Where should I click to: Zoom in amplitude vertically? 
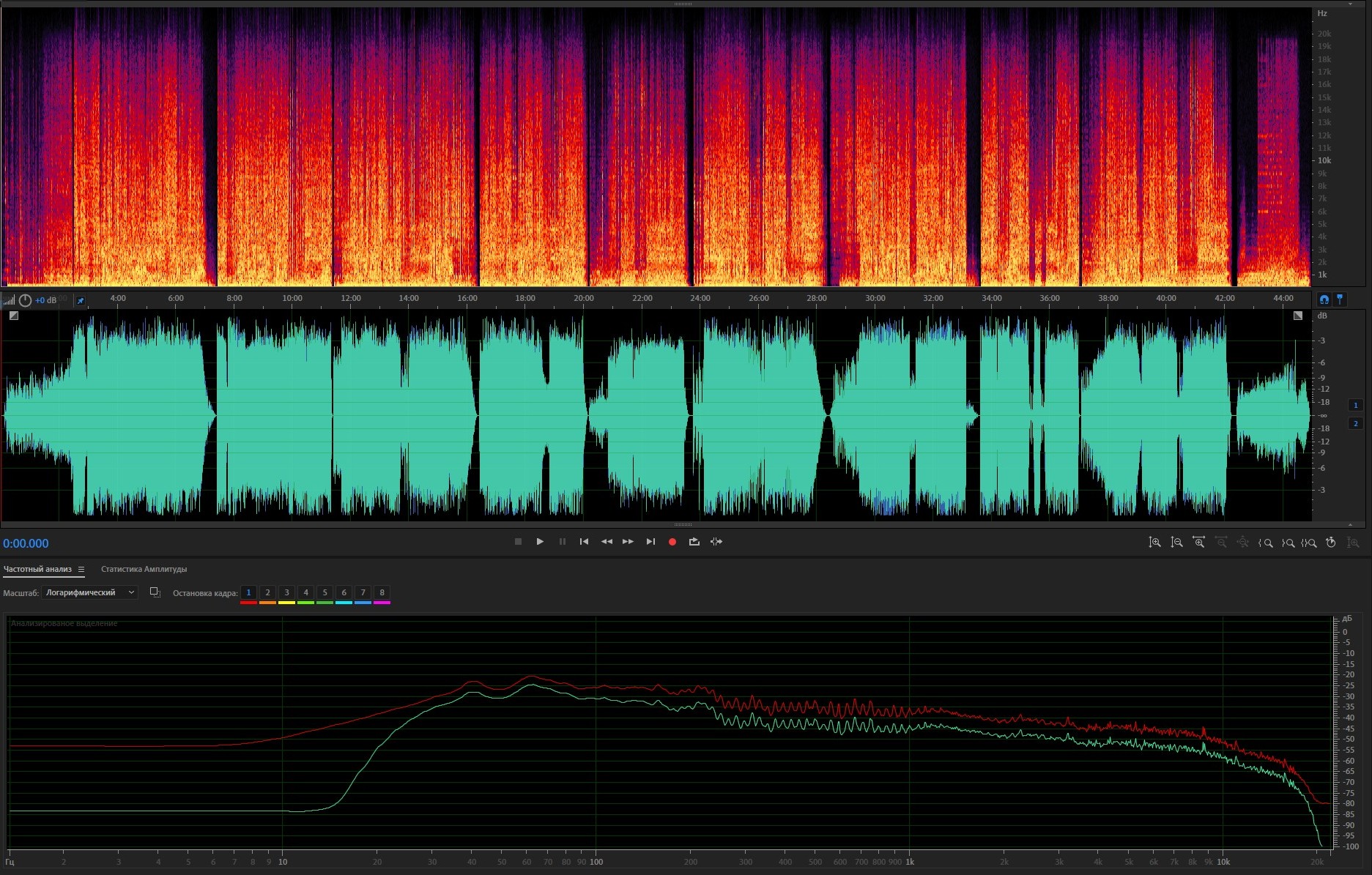[1154, 543]
